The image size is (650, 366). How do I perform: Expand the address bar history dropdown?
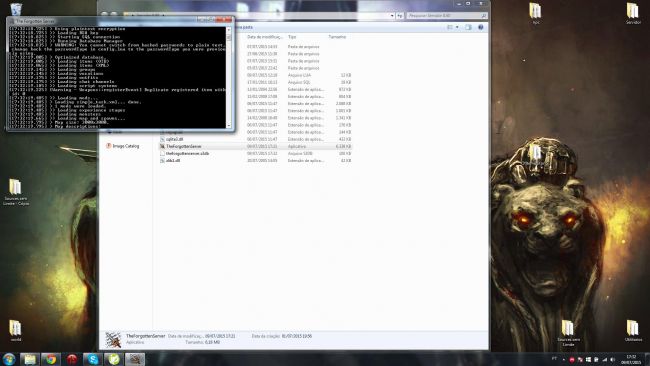pyautogui.click(x=392, y=16)
